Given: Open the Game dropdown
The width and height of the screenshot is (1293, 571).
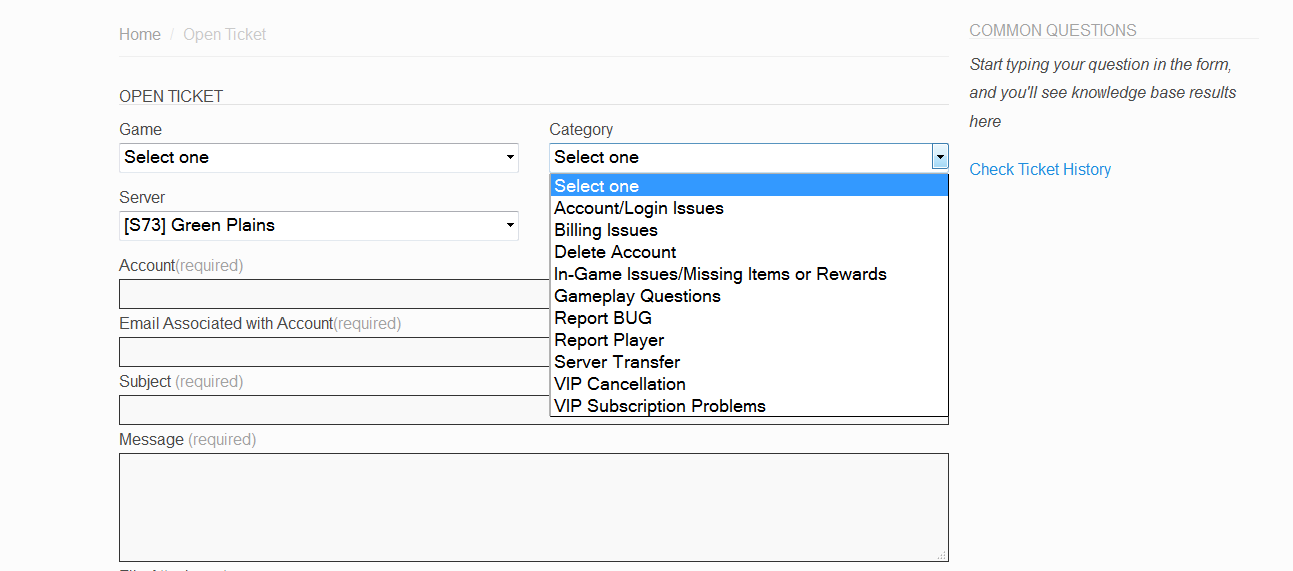Looking at the screenshot, I should (x=318, y=157).
